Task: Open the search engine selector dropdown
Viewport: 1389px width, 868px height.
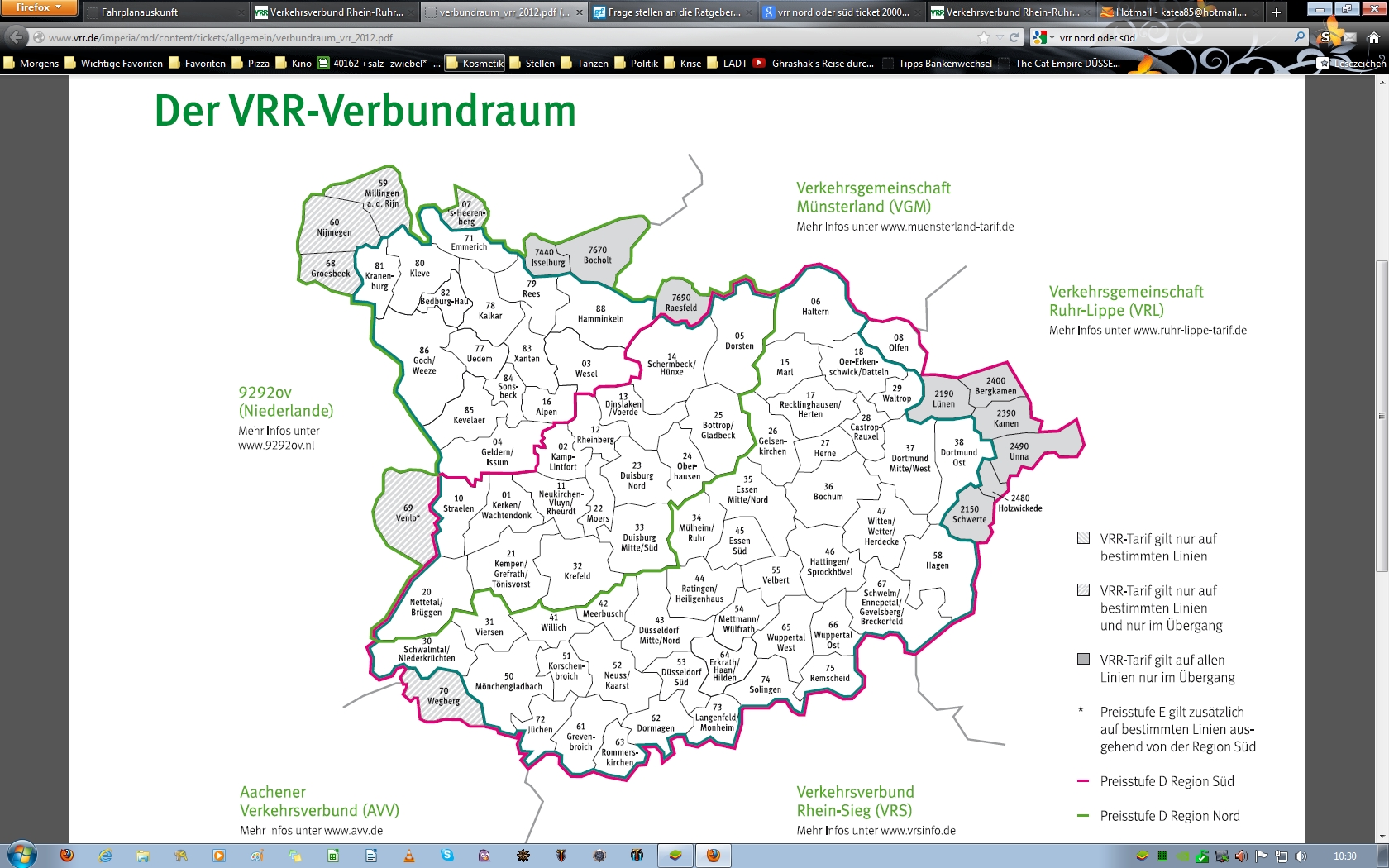Action: [1043, 37]
